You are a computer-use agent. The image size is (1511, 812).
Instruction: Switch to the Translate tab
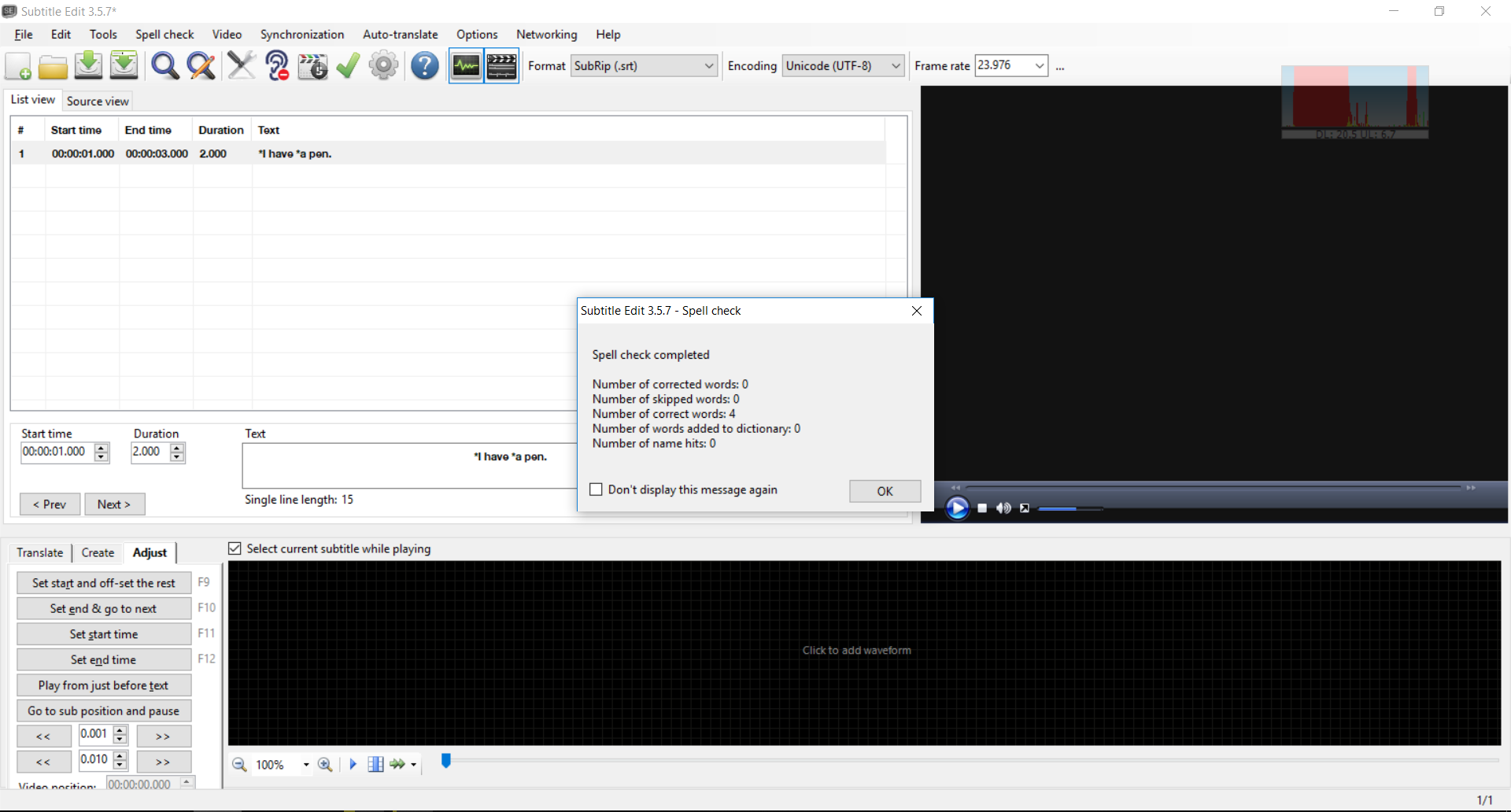click(39, 552)
